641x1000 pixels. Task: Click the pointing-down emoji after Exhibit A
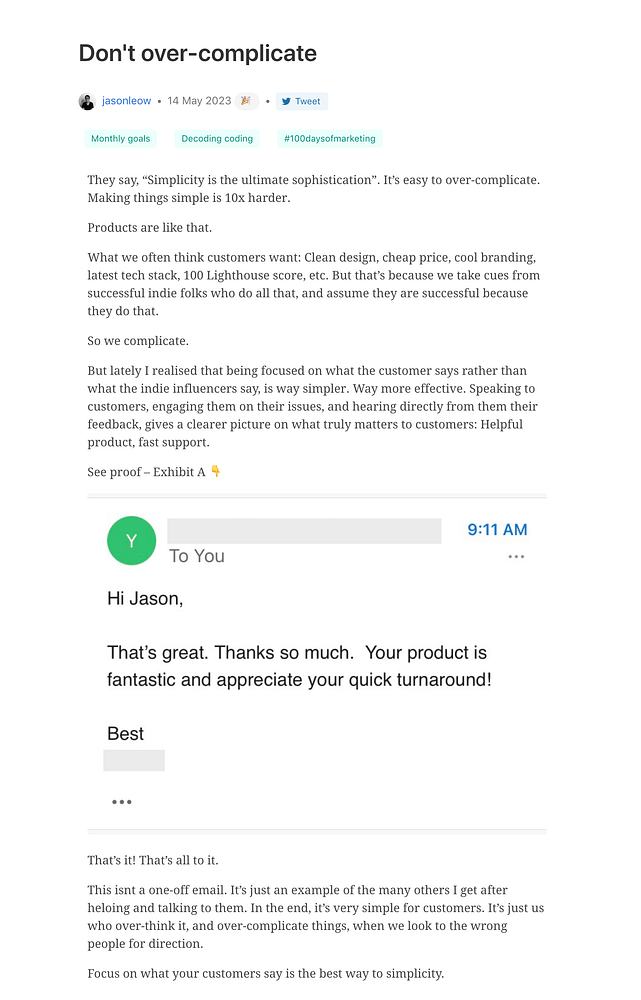pyautogui.click(x=216, y=472)
